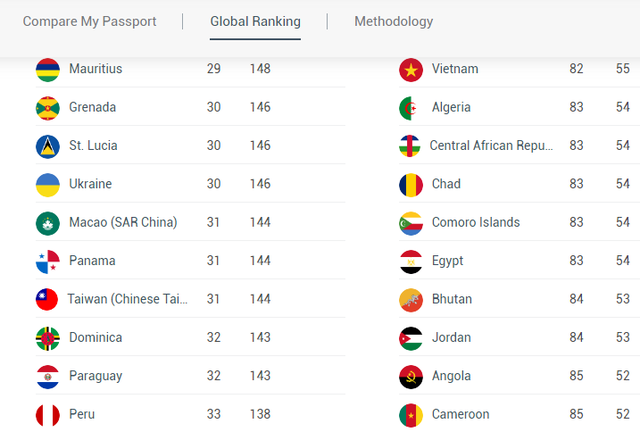Switch to the Global Ranking tab

(x=255, y=21)
